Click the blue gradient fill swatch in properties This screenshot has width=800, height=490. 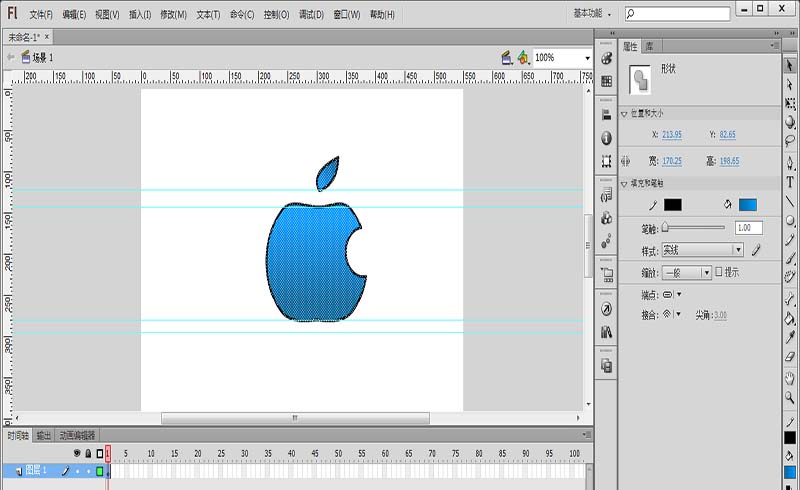[x=748, y=205]
